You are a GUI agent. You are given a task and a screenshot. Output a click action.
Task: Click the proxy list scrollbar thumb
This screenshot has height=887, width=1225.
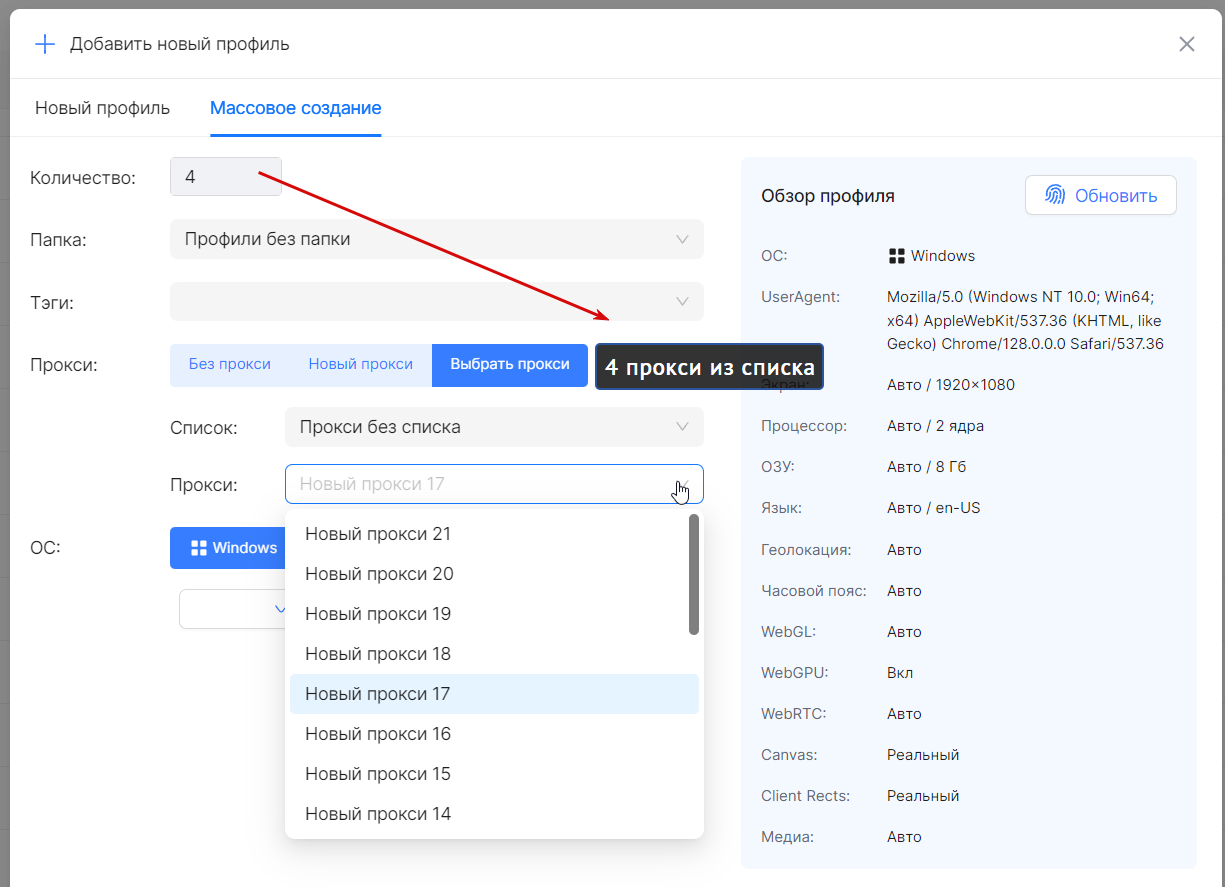[x=694, y=574]
